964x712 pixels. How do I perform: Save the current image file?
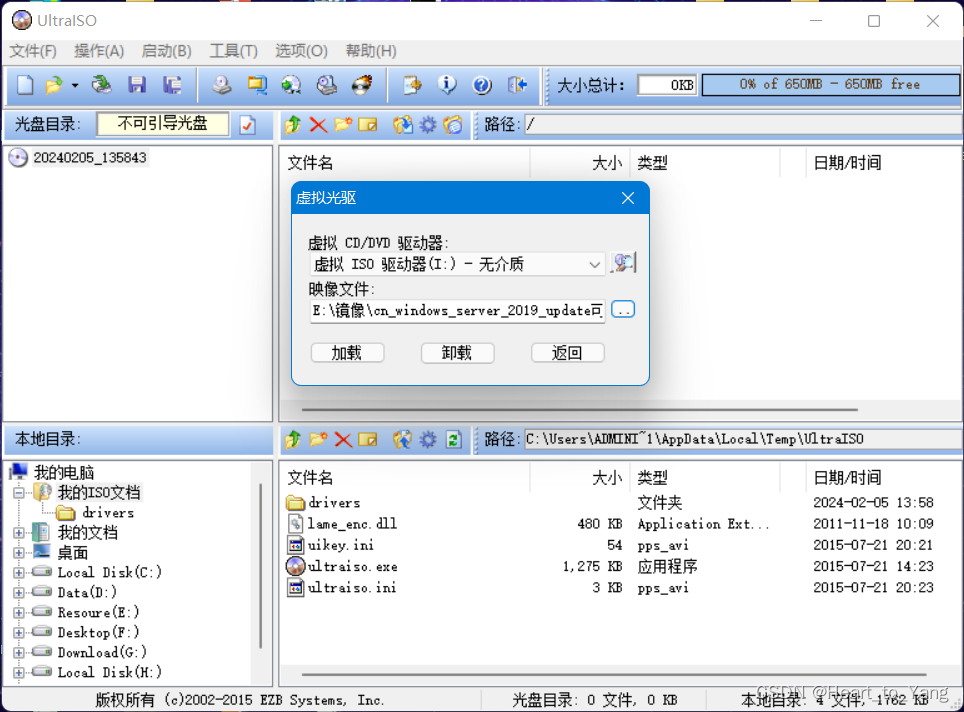(x=138, y=85)
